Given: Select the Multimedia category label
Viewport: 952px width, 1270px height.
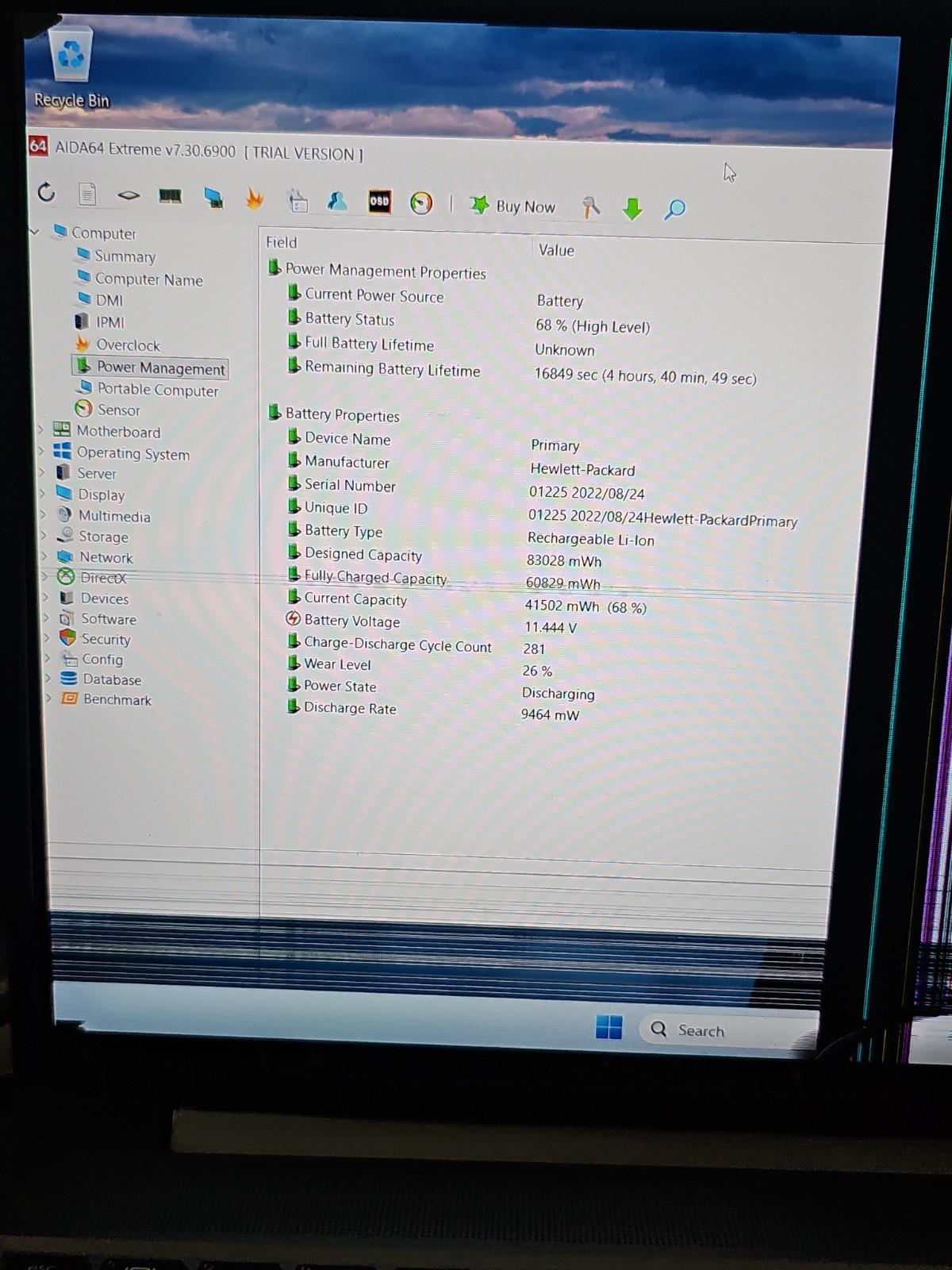Looking at the screenshot, I should (114, 516).
